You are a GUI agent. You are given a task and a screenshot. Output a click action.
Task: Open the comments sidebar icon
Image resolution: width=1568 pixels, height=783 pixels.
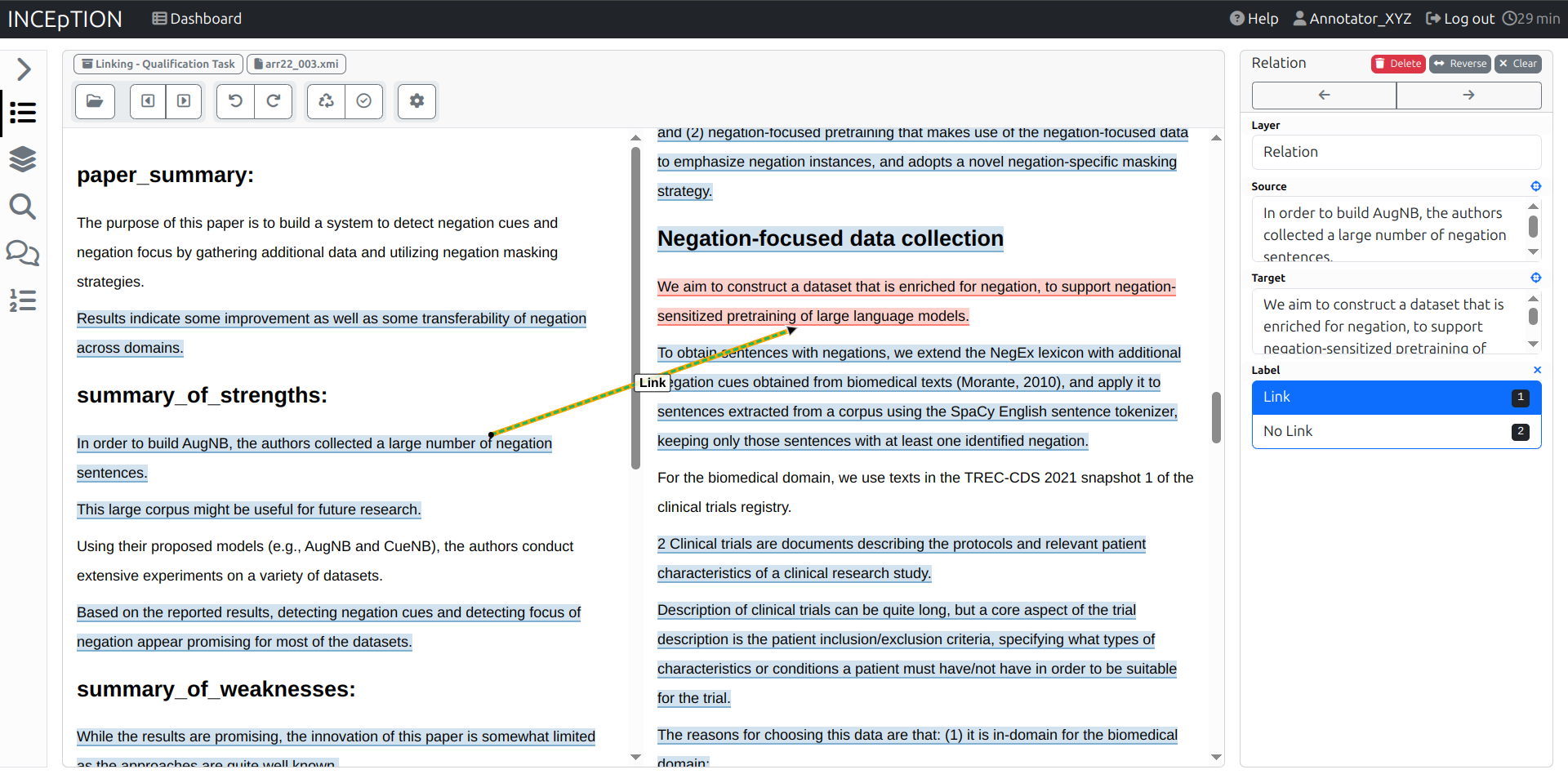23,253
